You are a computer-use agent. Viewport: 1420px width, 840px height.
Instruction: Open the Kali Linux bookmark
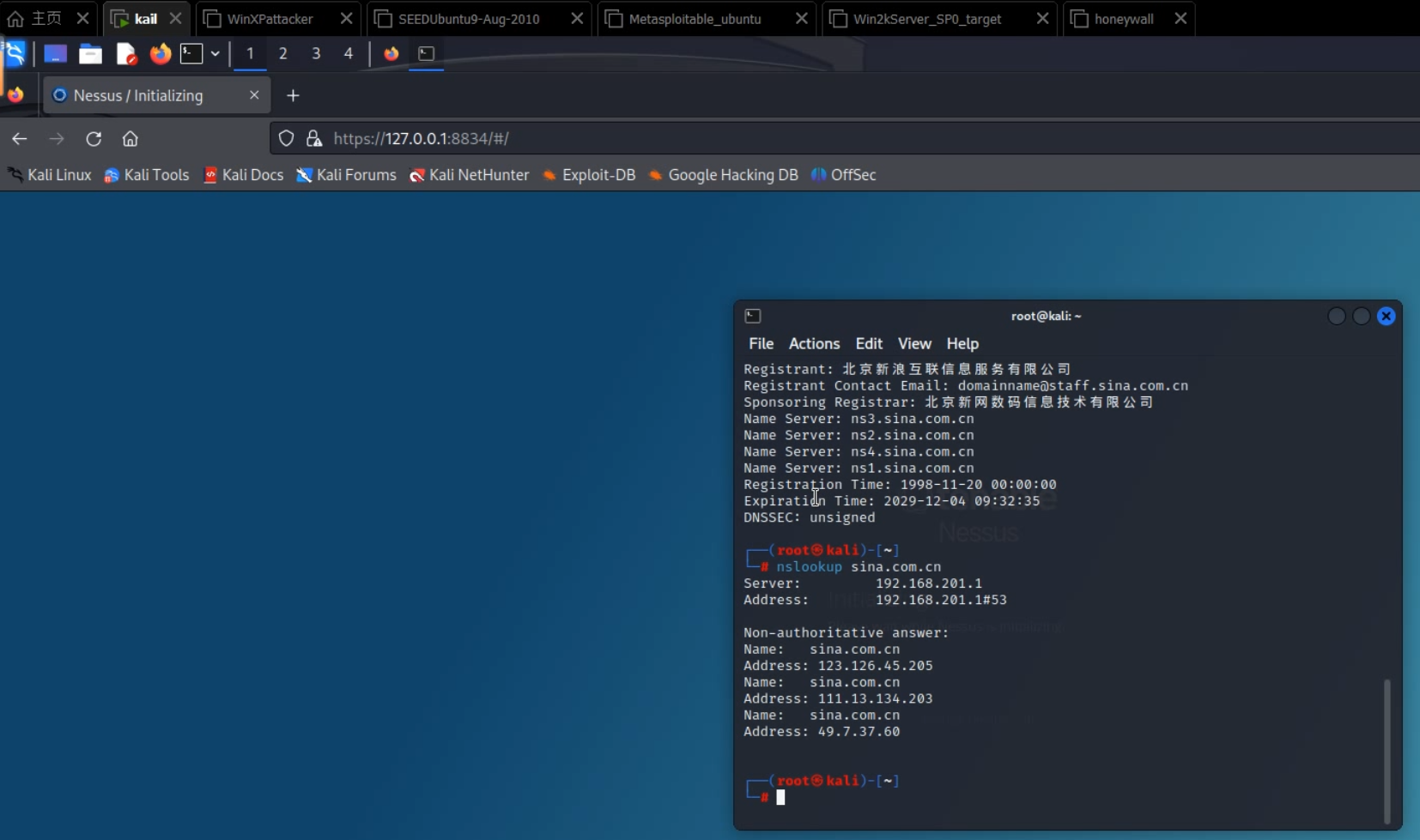tap(50, 175)
